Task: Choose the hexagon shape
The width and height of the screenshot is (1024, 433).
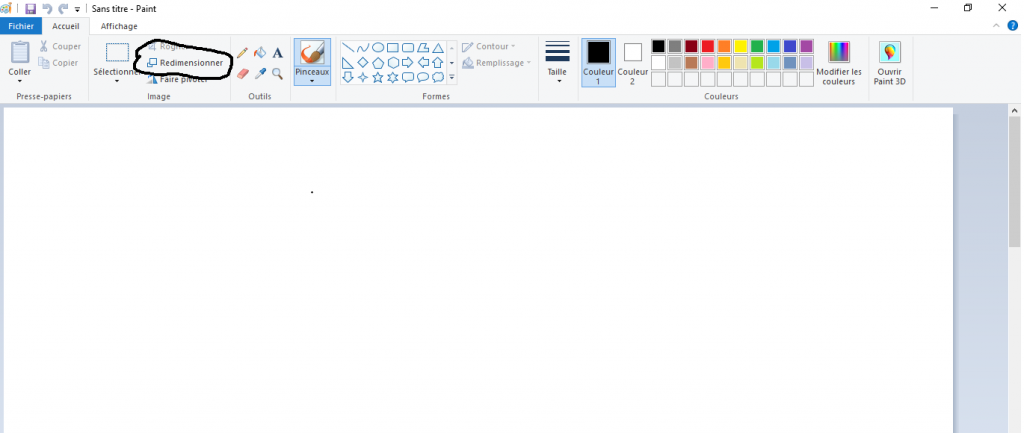Action: point(393,63)
